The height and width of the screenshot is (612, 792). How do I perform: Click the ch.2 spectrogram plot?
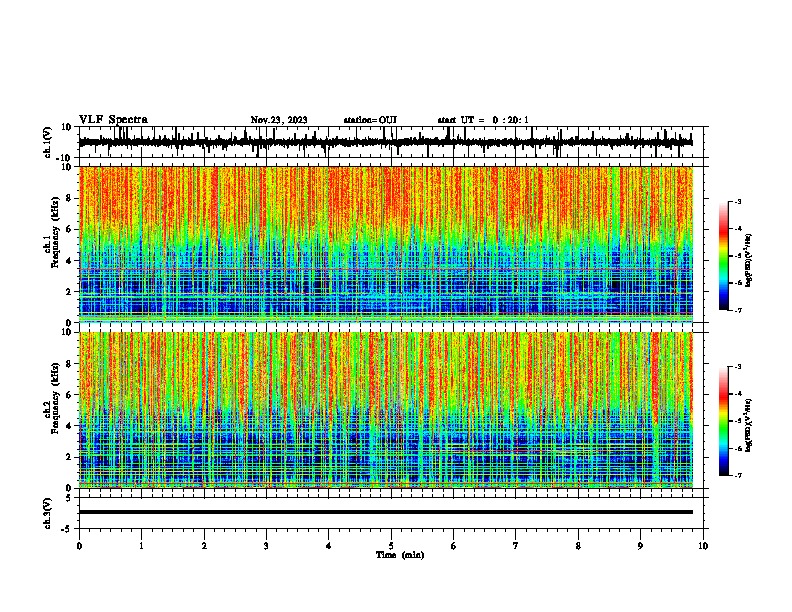[386, 410]
